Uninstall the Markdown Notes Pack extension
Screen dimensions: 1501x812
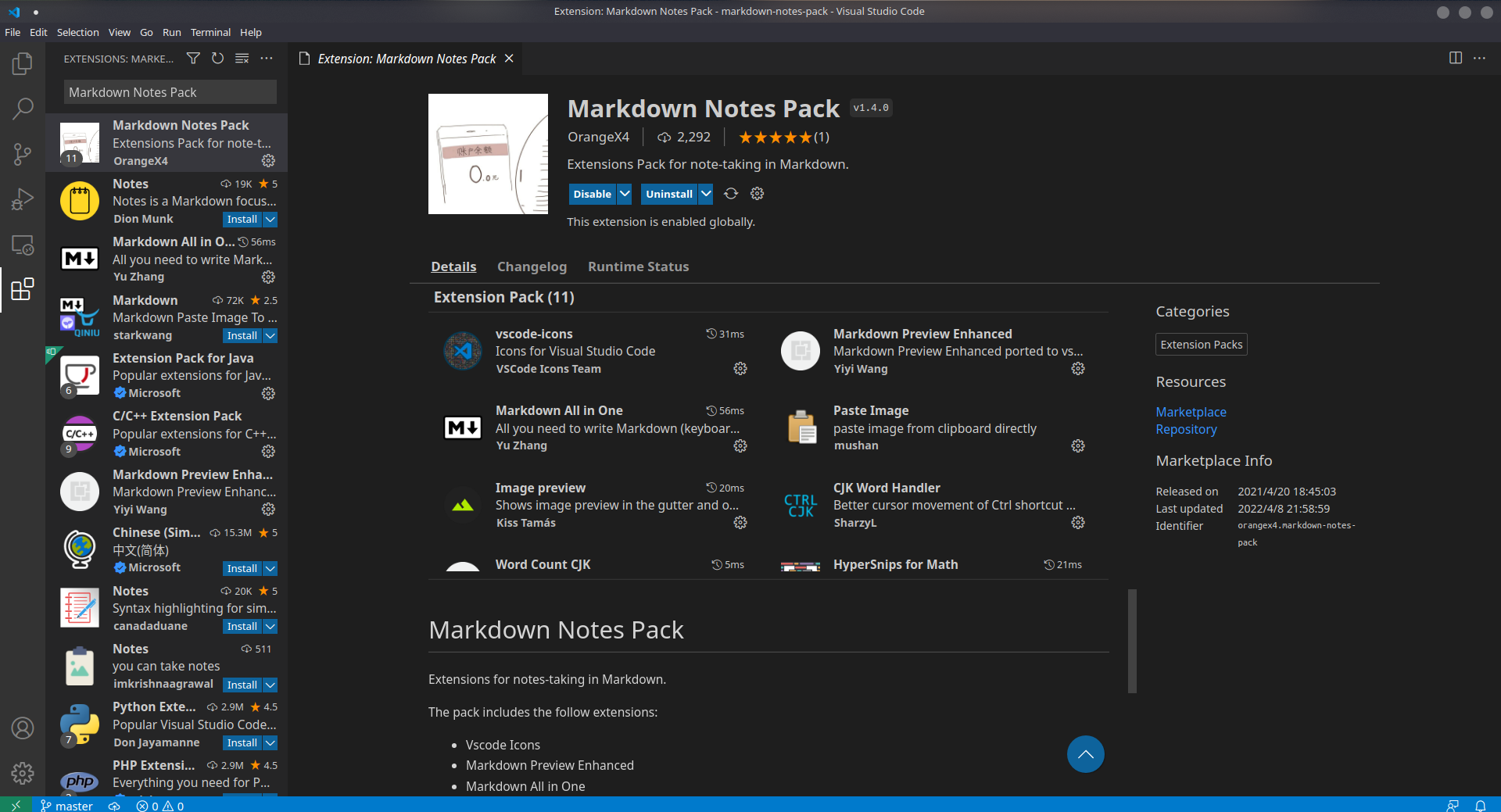coord(669,194)
